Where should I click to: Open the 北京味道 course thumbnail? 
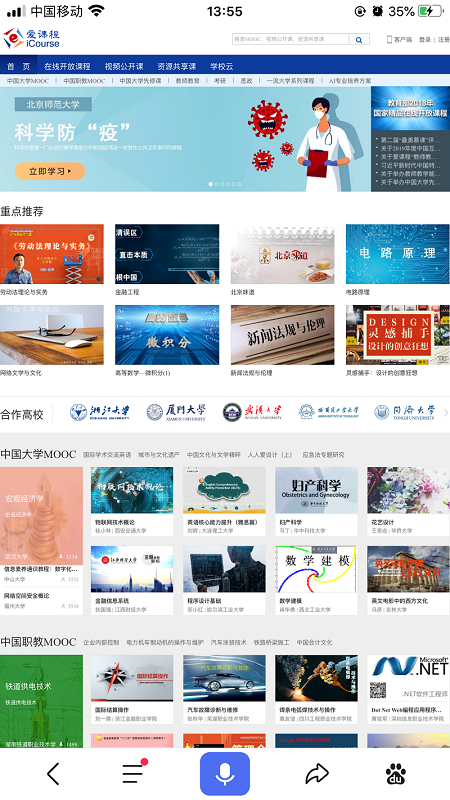coord(282,254)
